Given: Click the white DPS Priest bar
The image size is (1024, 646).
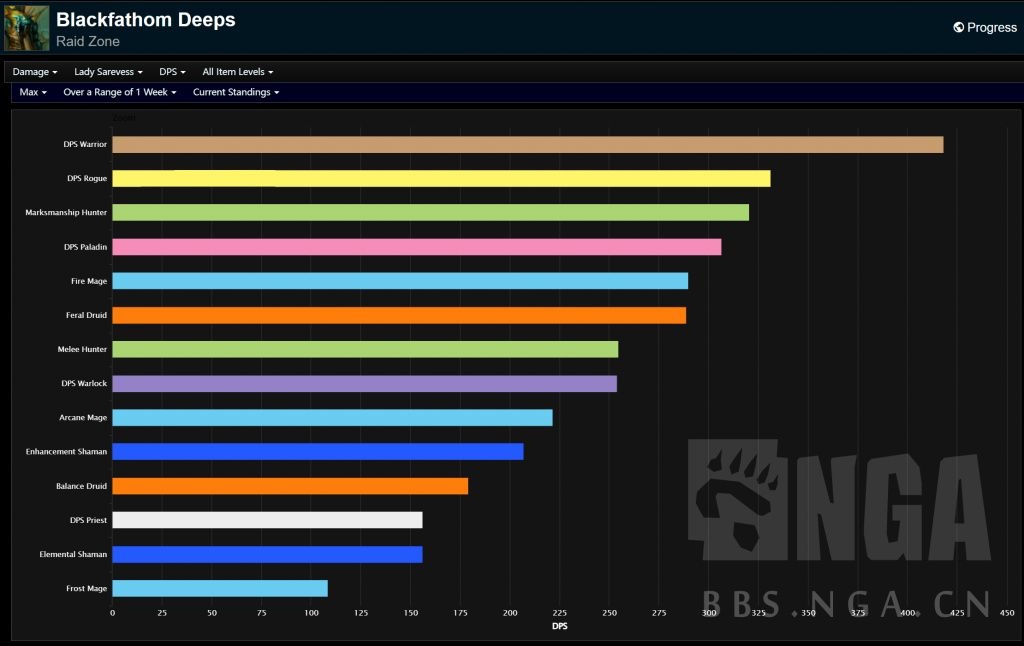Looking at the screenshot, I should click(267, 520).
